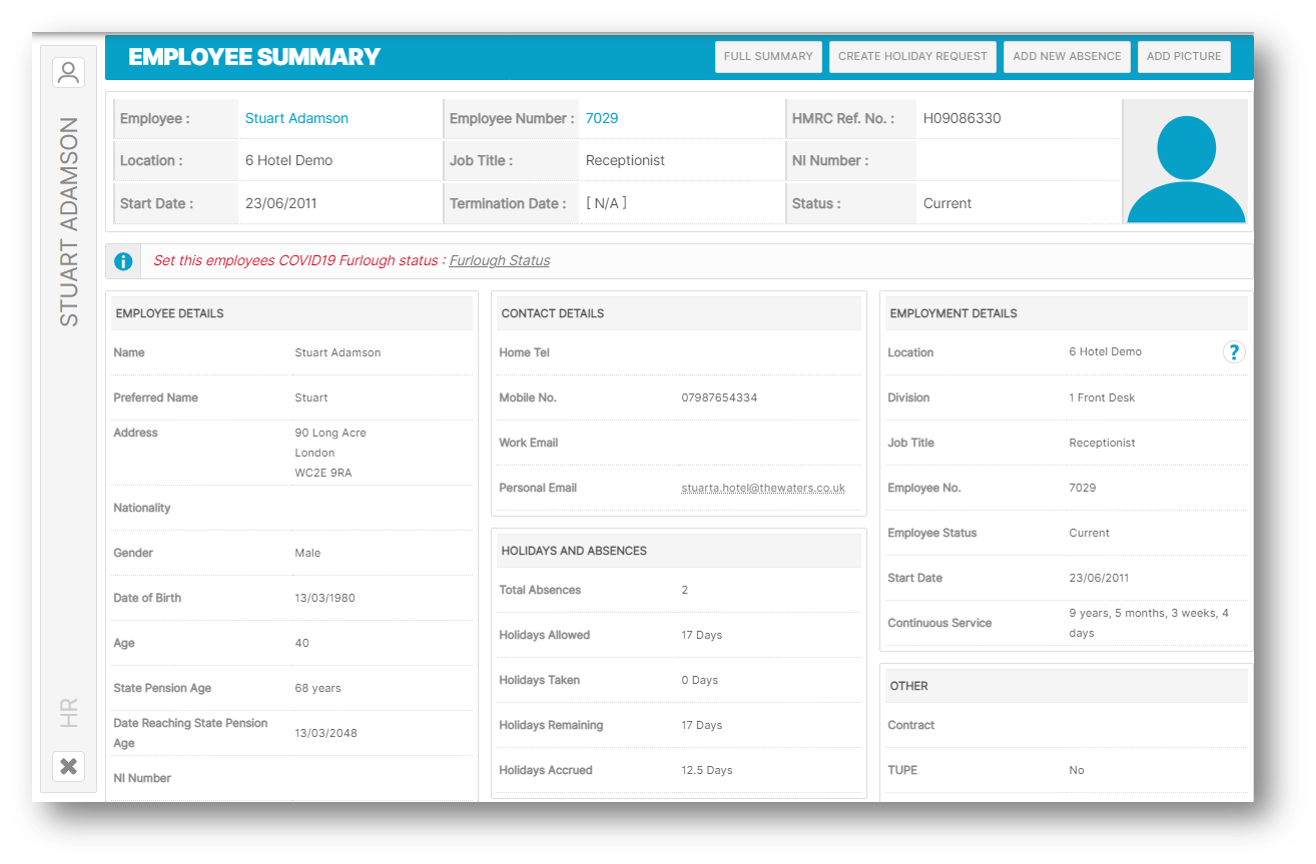Click employee number 7029 link
Image resolution: width=1316 pixels, height=864 pixels.
coord(601,118)
